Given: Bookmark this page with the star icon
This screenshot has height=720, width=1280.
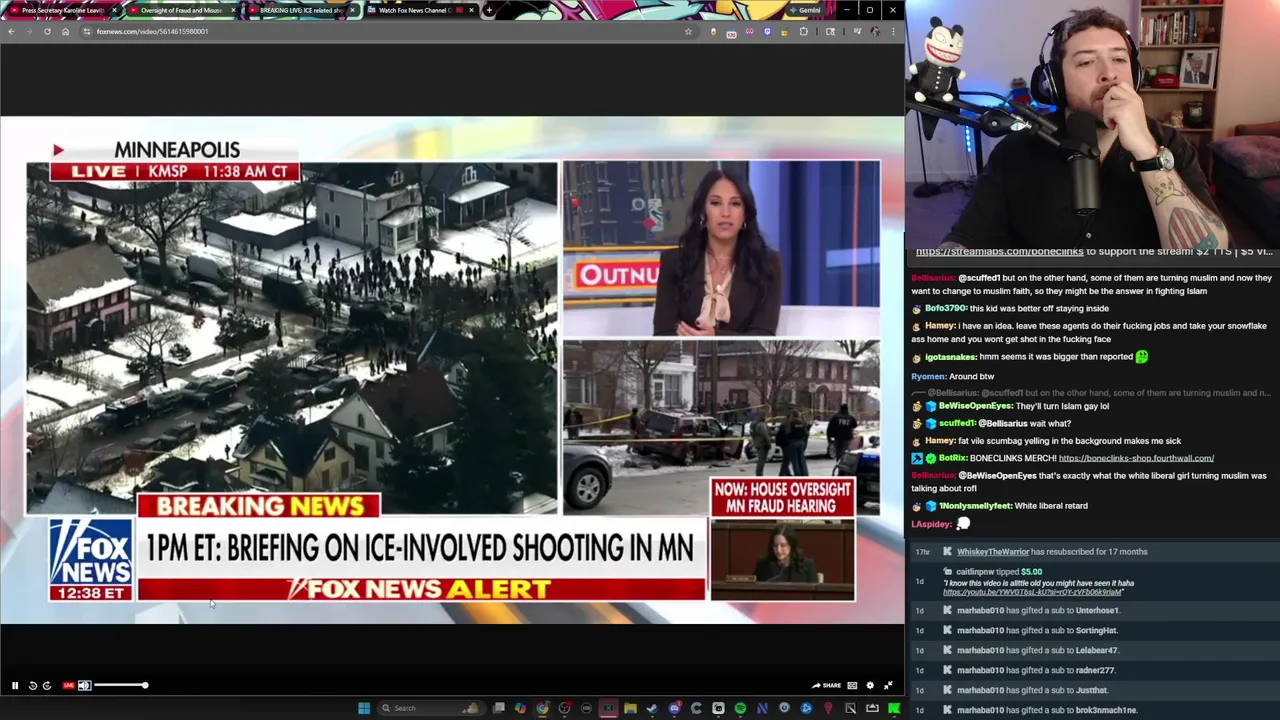Looking at the screenshot, I should [688, 31].
